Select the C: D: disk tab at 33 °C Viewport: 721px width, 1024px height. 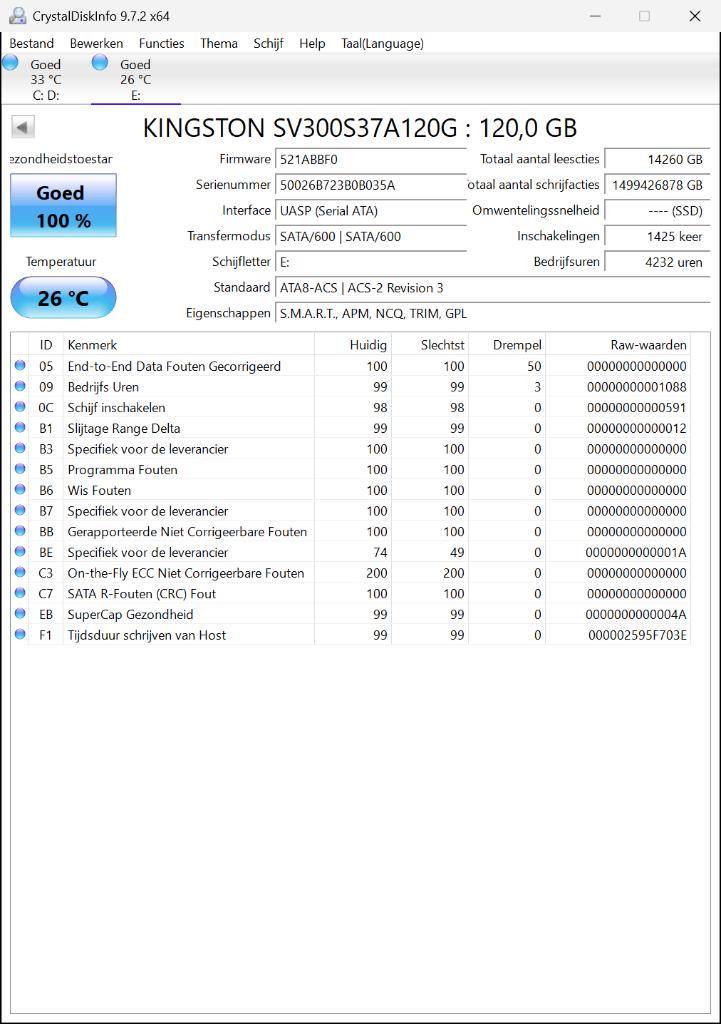point(46,79)
